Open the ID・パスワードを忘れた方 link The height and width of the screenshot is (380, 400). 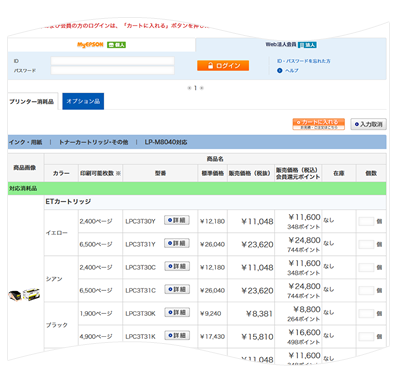304,61
